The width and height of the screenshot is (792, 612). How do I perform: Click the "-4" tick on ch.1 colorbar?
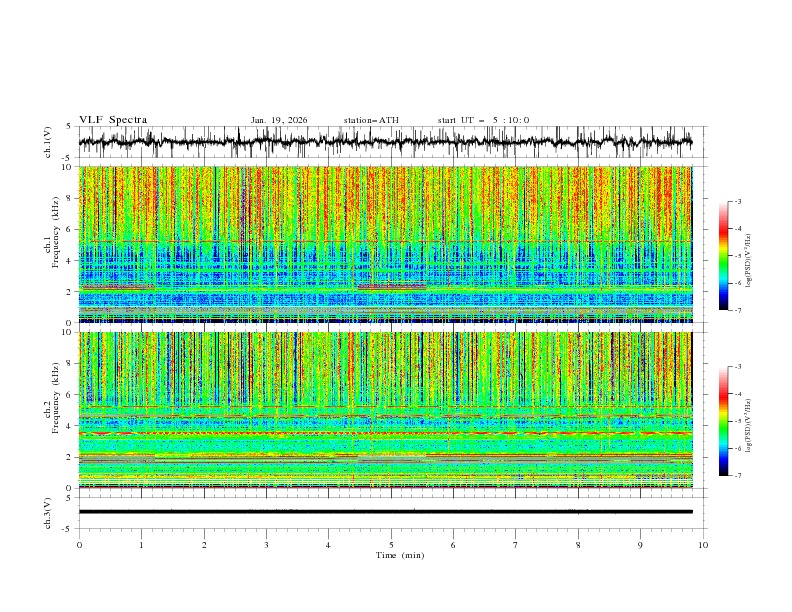(737, 229)
